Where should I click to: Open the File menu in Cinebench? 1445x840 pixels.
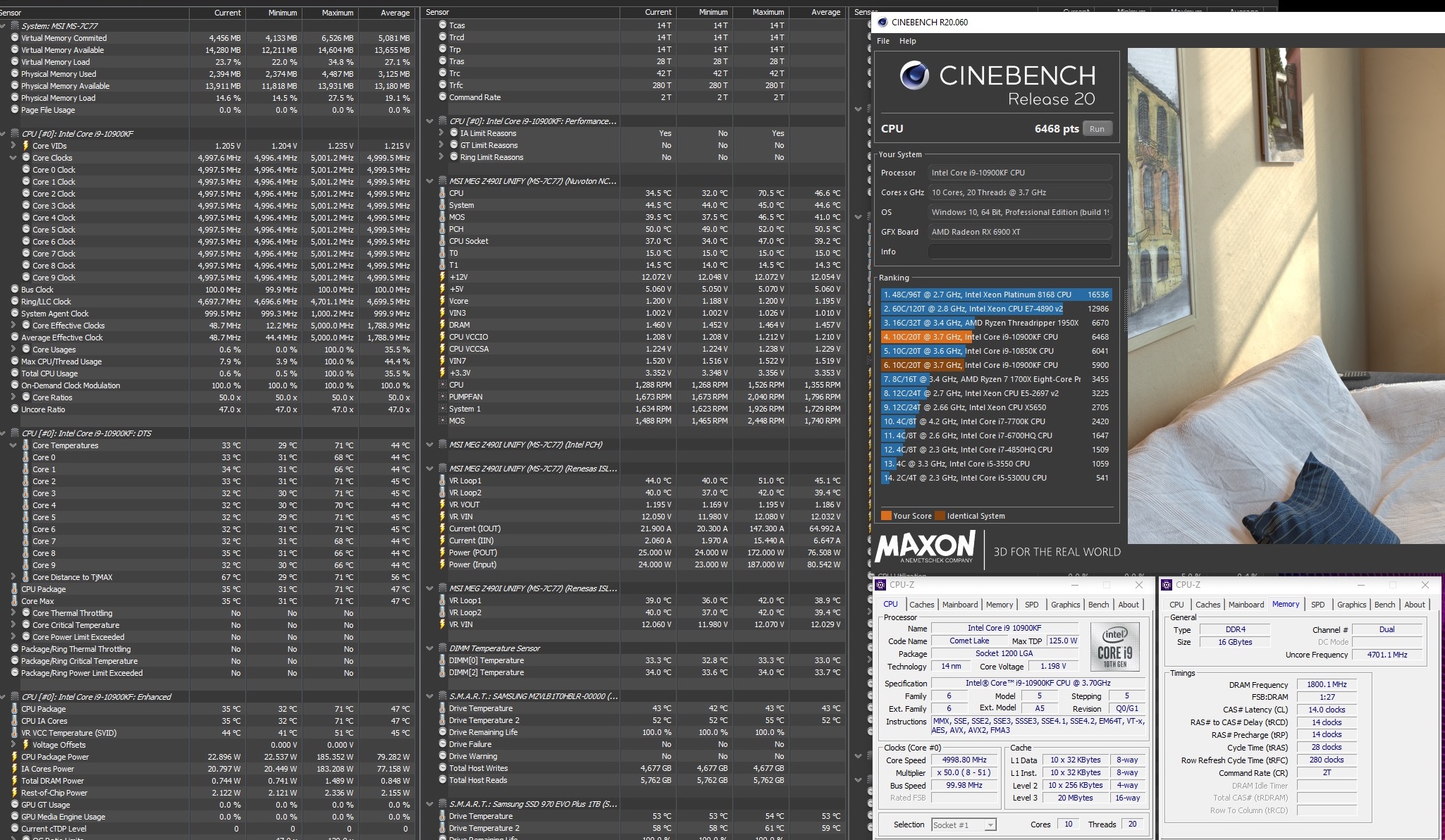coord(883,41)
